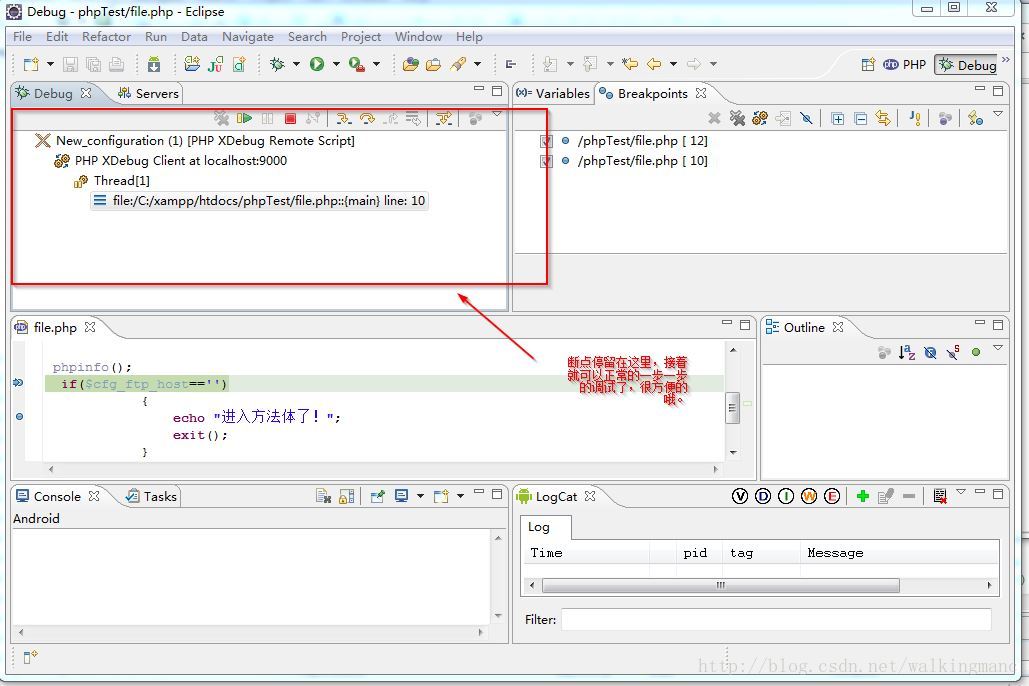This screenshot has height=686, width=1029.
Task: Toggle Link with Debug View icon
Action: pos(883,118)
